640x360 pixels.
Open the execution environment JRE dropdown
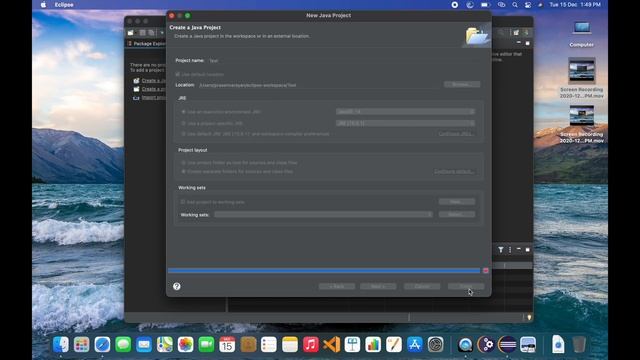click(x=405, y=111)
